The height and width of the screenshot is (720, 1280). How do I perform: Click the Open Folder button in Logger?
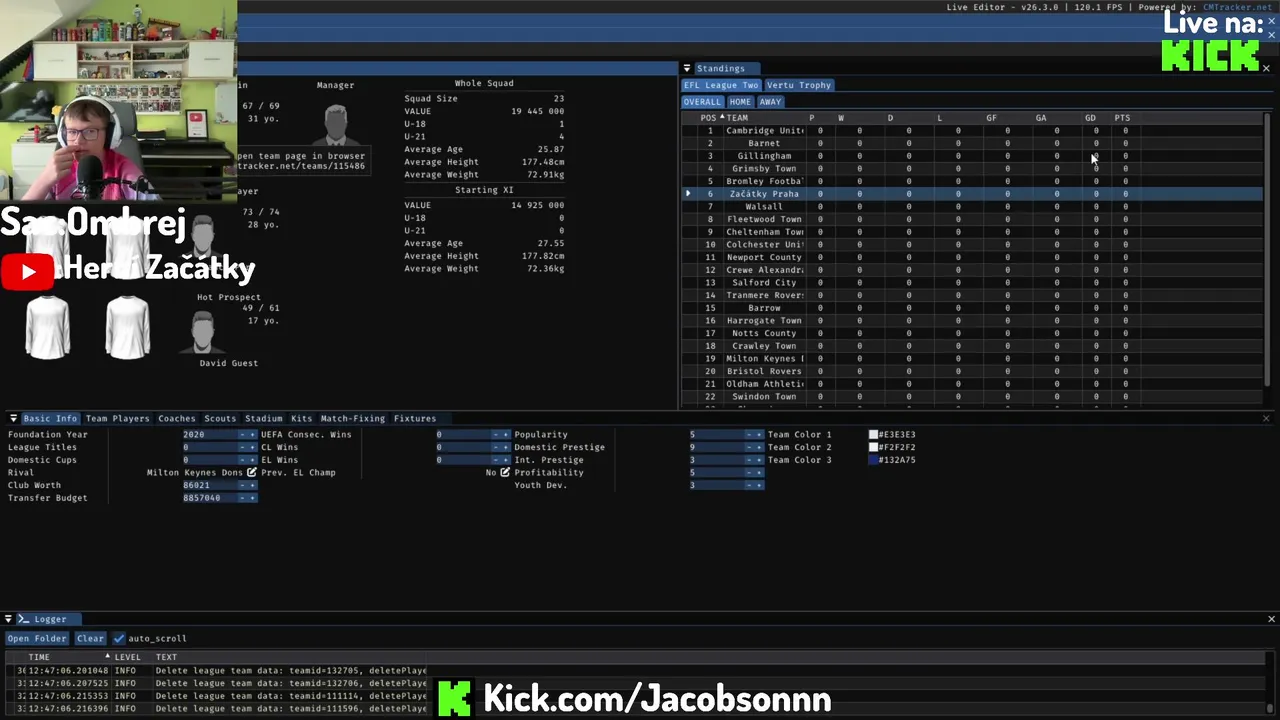coord(37,638)
